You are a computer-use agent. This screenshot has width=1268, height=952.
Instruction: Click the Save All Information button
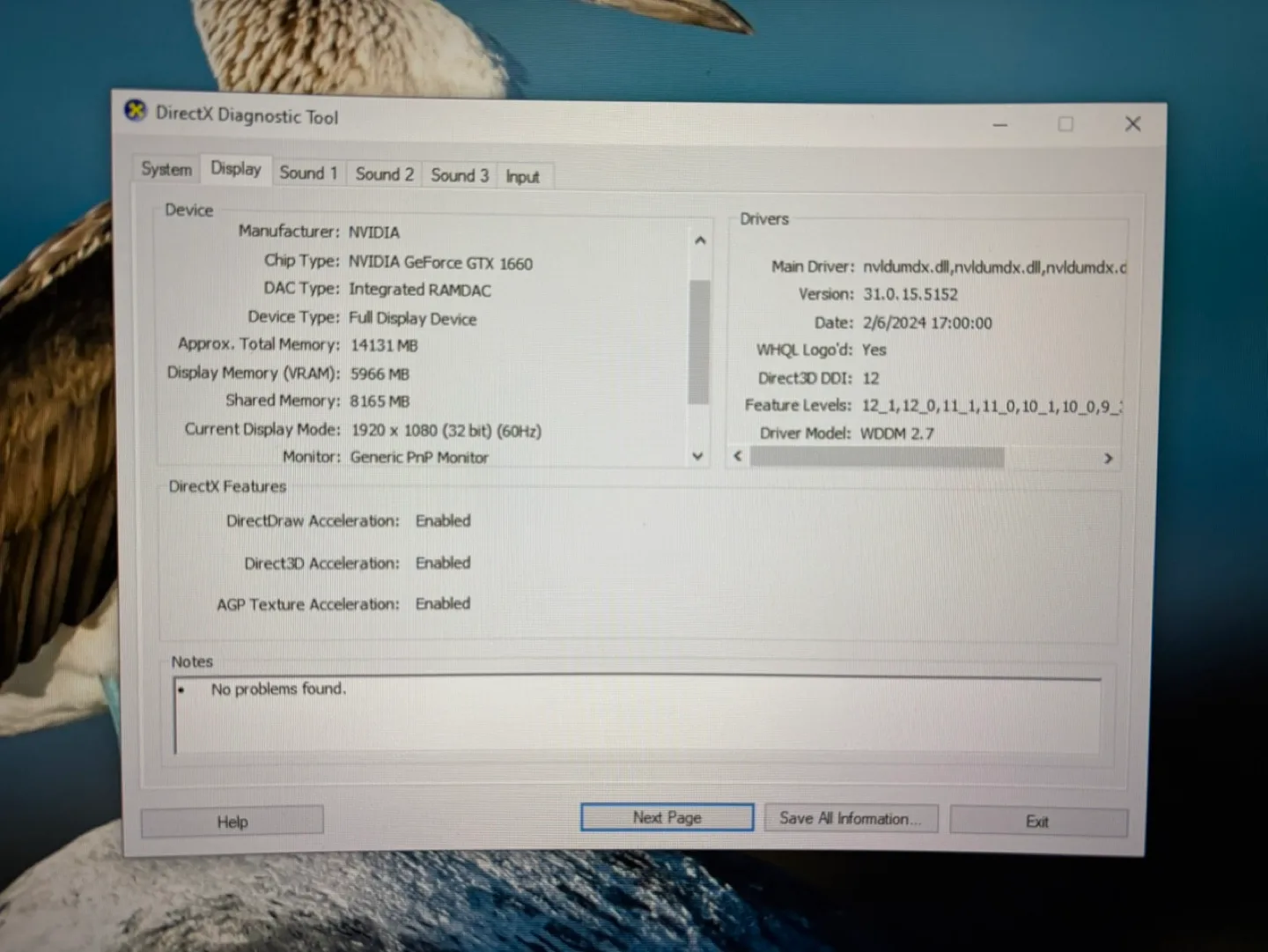(851, 818)
